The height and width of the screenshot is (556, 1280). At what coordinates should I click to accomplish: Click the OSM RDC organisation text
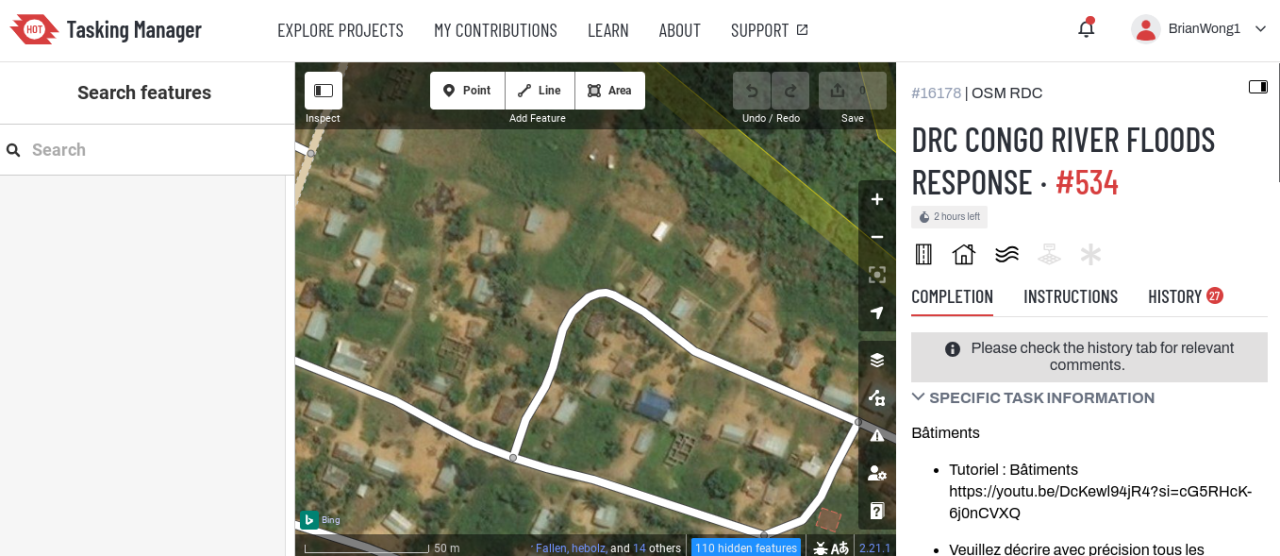pyautogui.click(x=1007, y=93)
